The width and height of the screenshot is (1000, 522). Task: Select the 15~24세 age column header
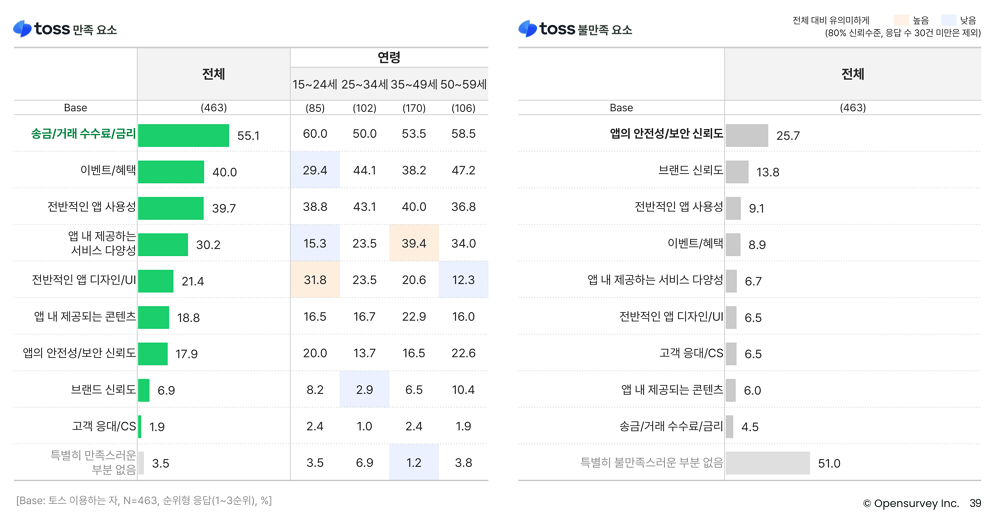tap(315, 85)
